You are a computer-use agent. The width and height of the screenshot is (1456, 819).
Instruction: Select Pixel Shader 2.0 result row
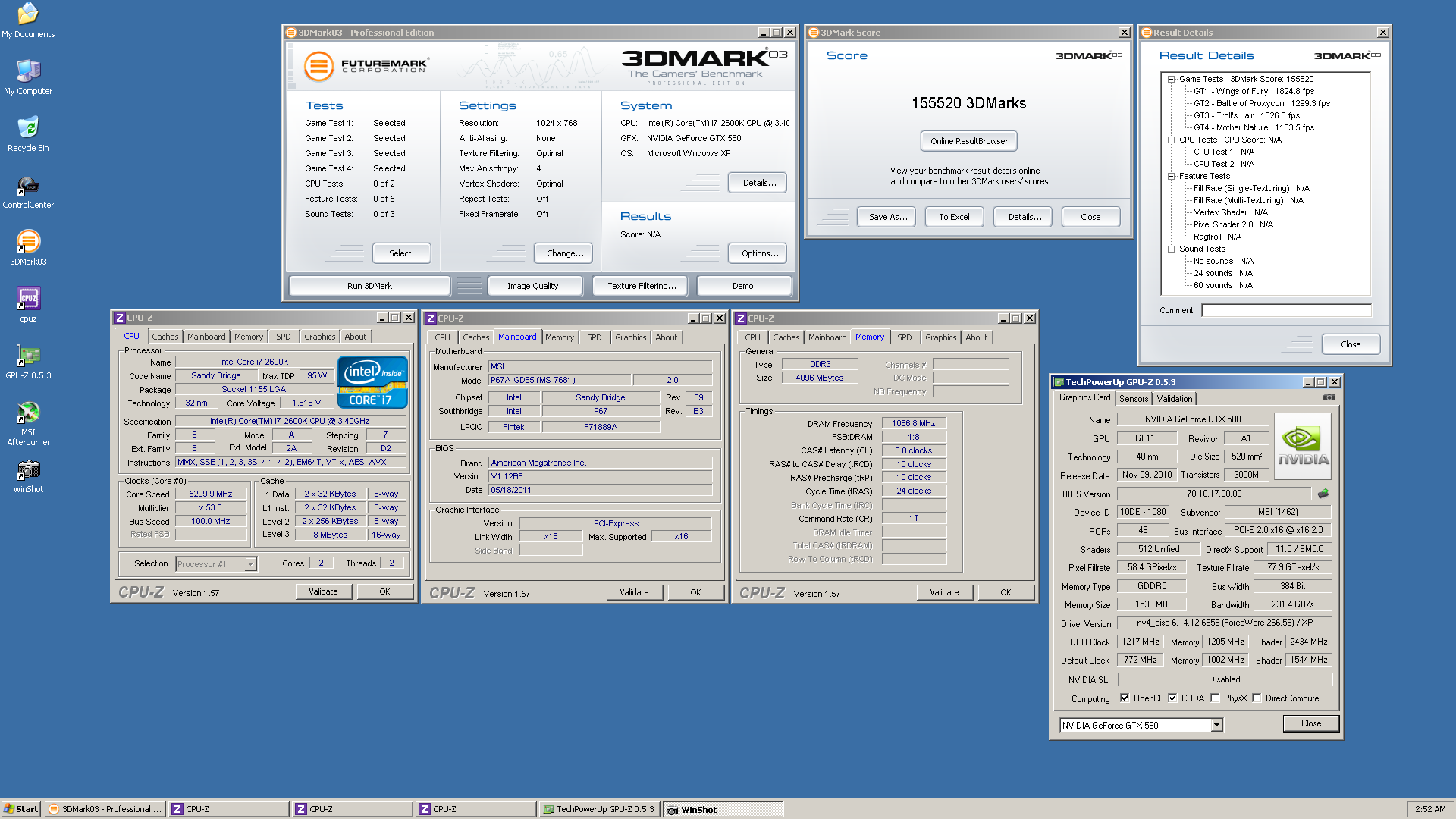(1233, 224)
